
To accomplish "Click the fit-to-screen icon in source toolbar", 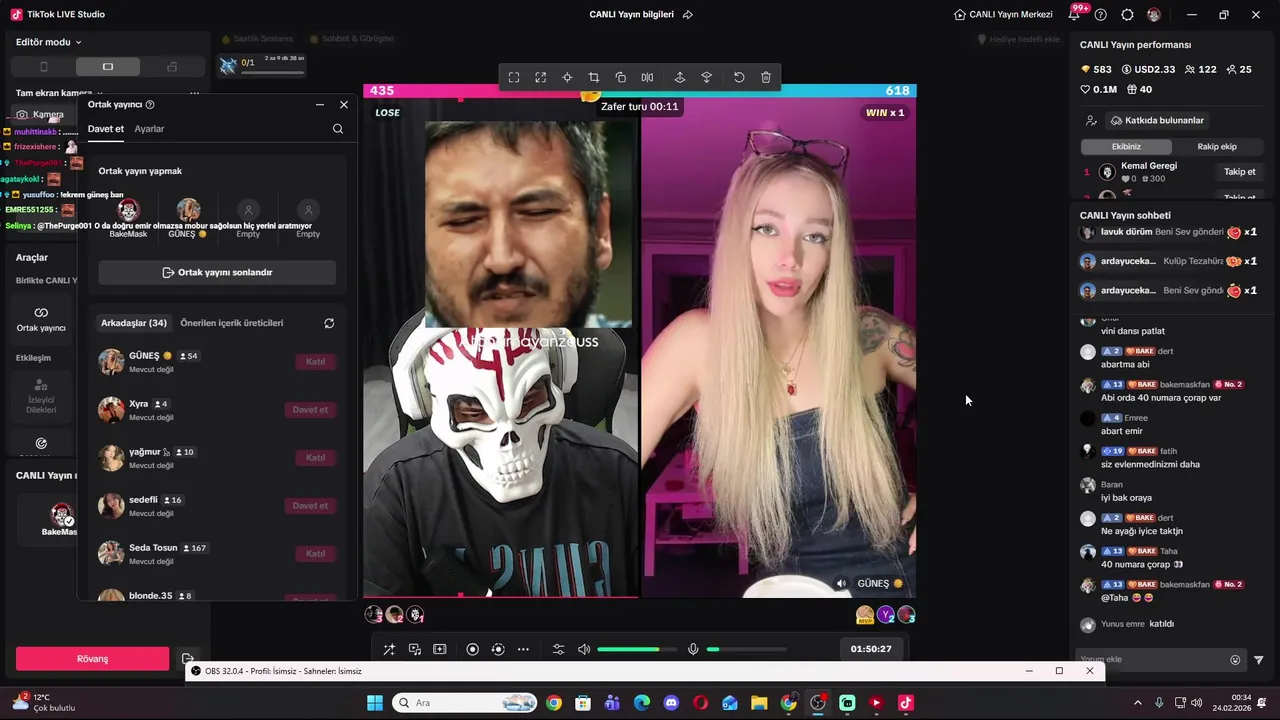I will click(x=513, y=78).
